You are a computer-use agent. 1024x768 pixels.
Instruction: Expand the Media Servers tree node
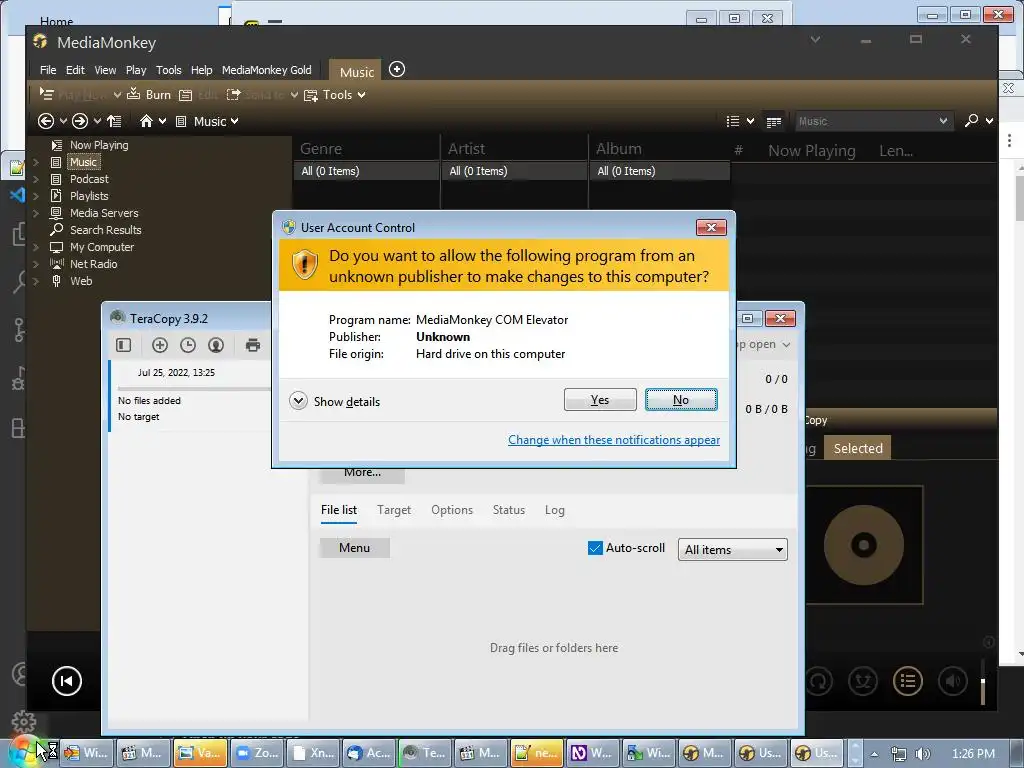click(36, 213)
